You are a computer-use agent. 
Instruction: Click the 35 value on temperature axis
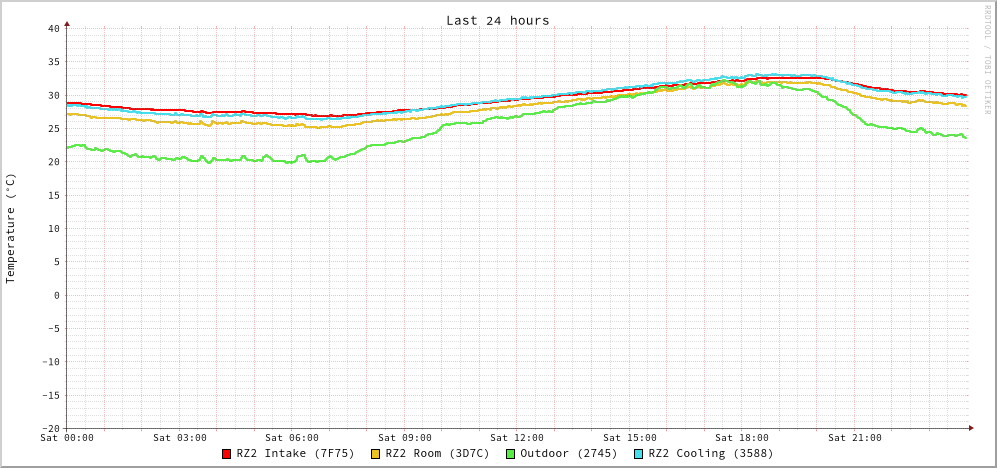coord(53,62)
